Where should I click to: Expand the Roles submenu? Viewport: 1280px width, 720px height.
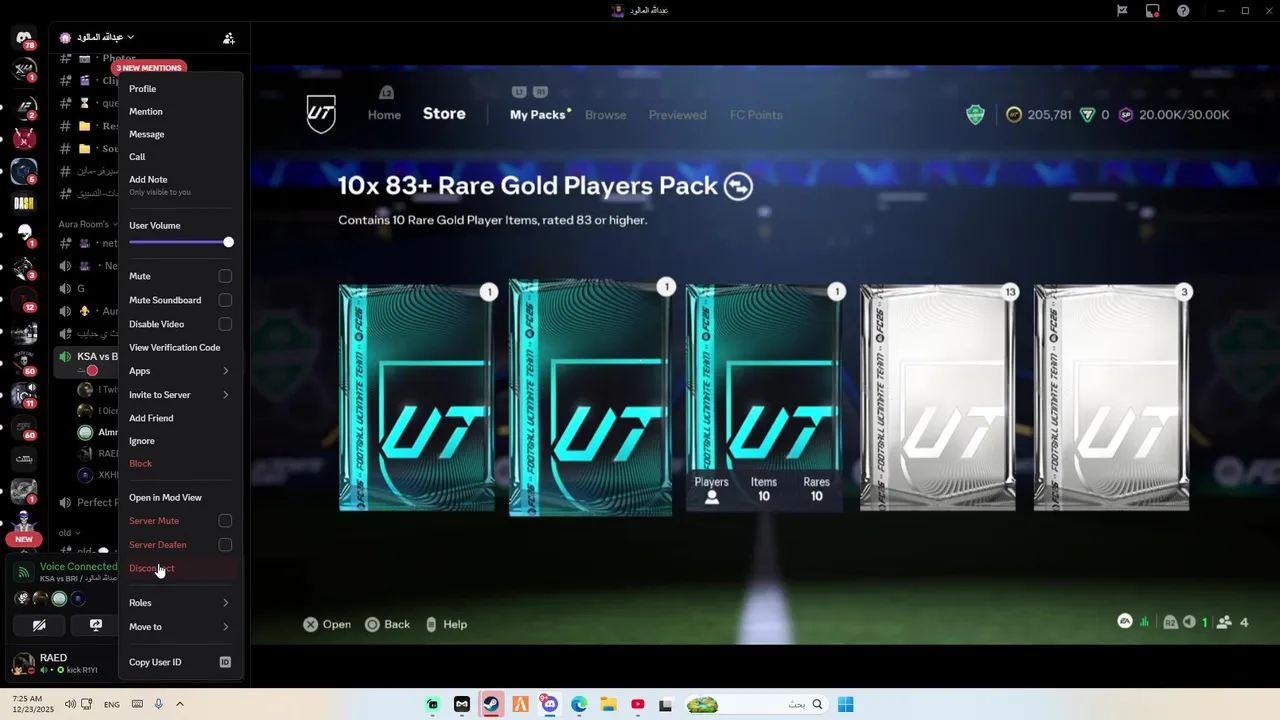pyautogui.click(x=180, y=603)
